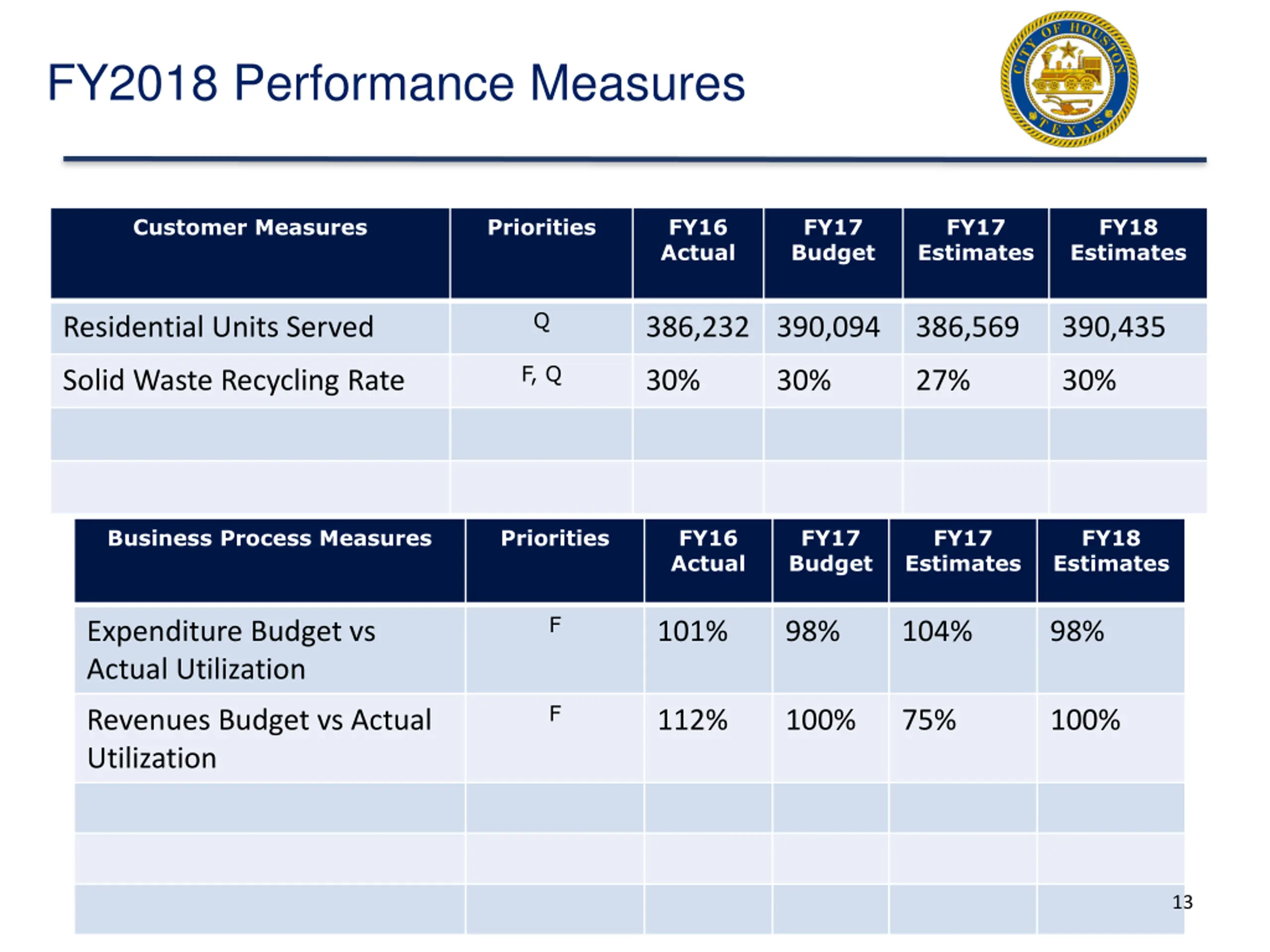1270x952 pixels.
Task: Click the FY18 Estimates header in Customer table
Action: [1128, 253]
